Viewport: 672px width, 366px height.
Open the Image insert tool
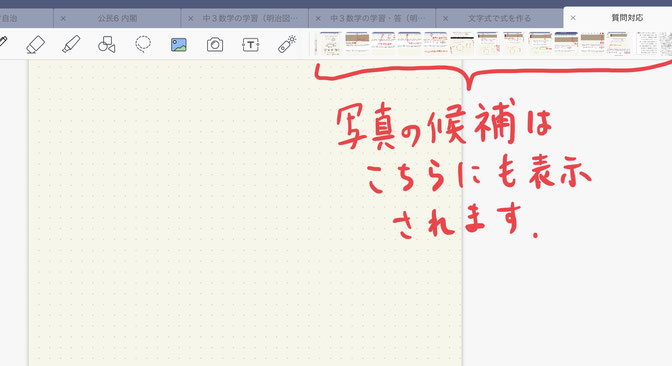point(179,45)
